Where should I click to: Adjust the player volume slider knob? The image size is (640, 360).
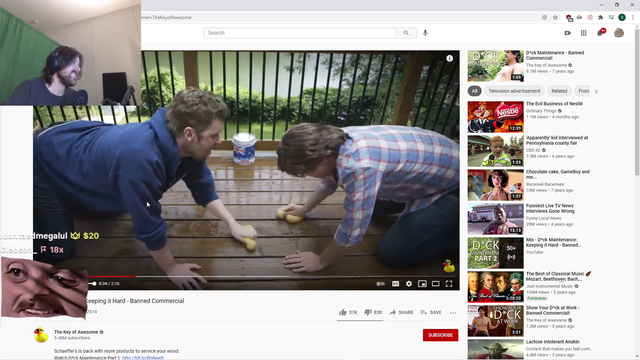[x=94, y=284]
